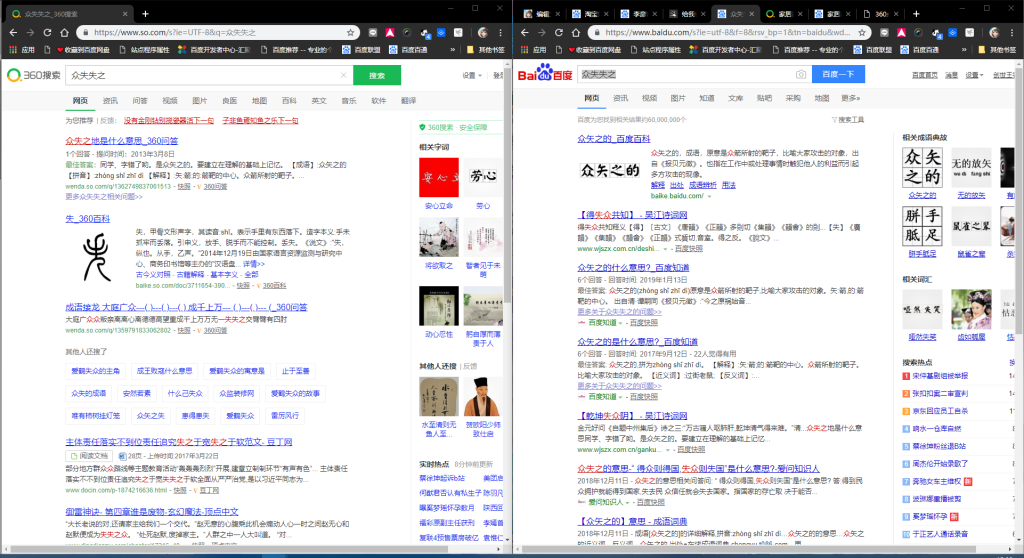Open home page in right browser window
Screen dimensions: 1024x558
575,32
